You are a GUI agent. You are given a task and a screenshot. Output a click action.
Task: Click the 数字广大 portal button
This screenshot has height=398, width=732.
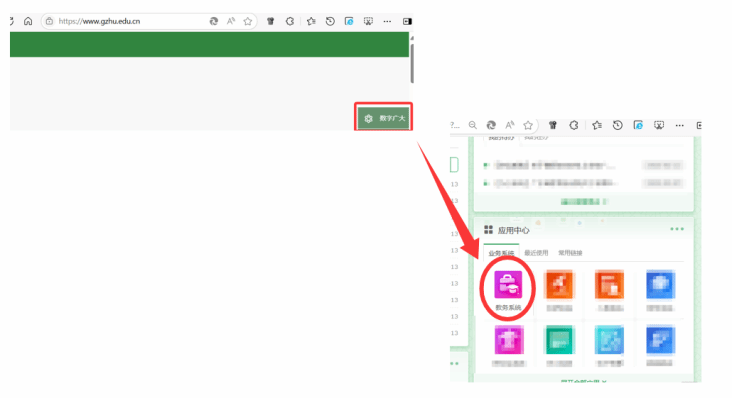(383, 118)
